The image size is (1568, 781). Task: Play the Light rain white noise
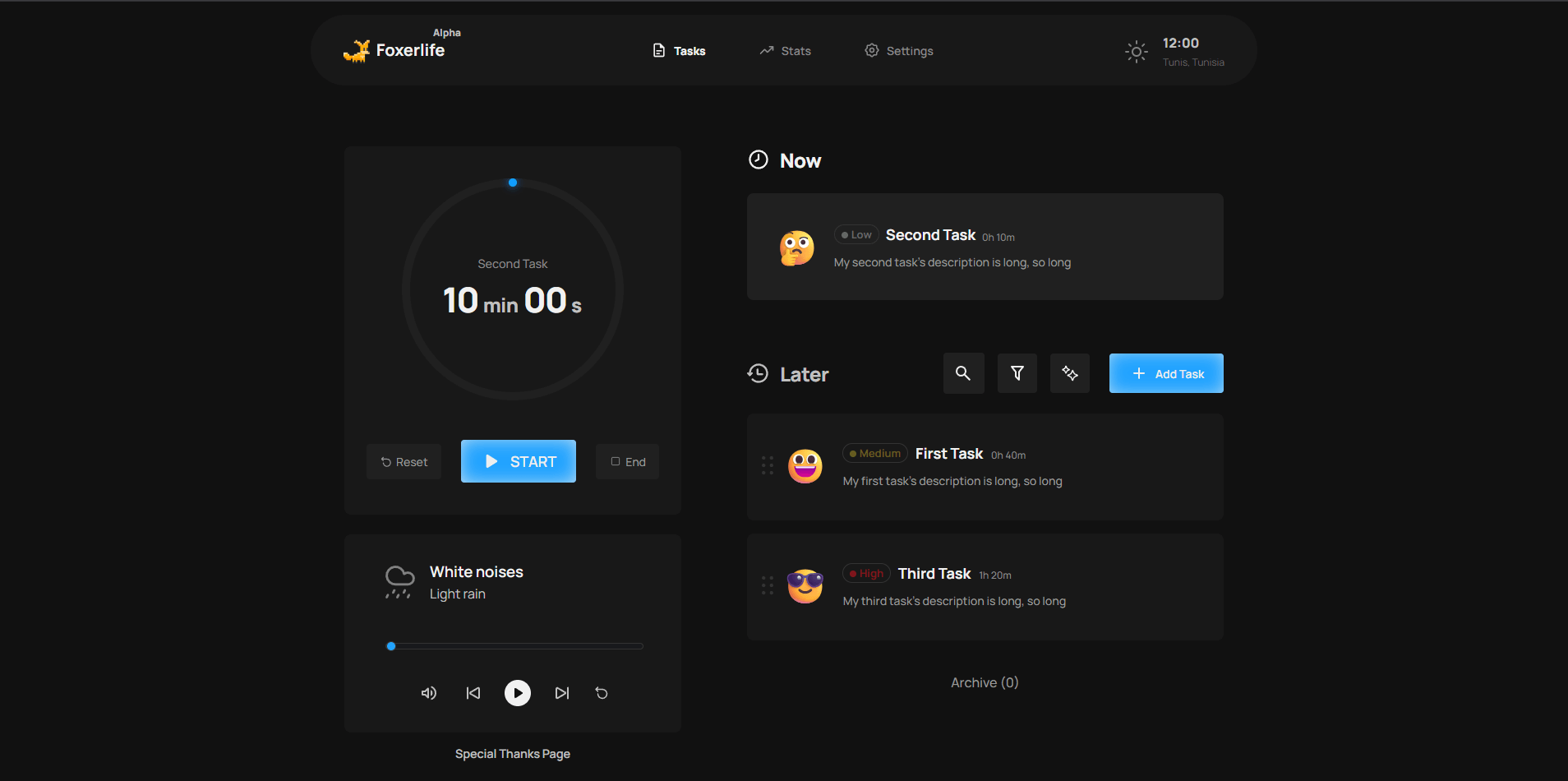point(518,693)
